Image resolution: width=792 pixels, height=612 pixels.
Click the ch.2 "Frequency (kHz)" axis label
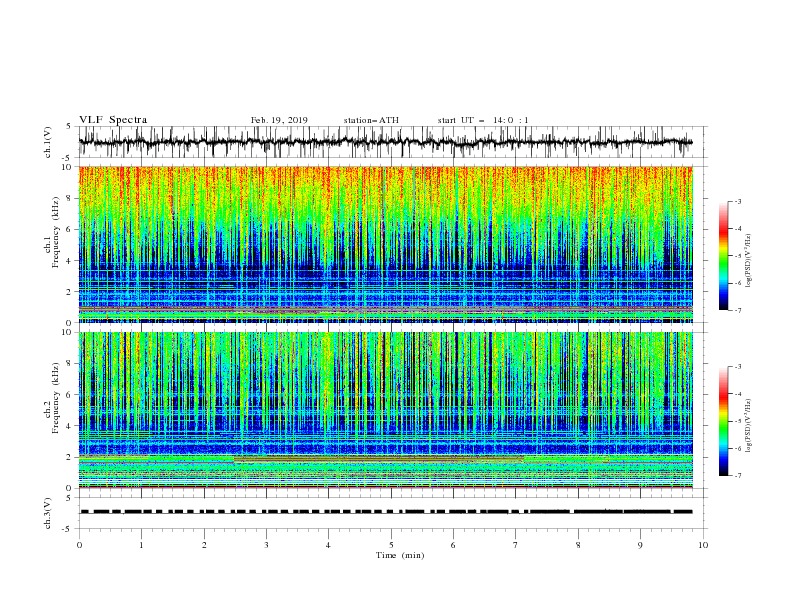coord(56,397)
